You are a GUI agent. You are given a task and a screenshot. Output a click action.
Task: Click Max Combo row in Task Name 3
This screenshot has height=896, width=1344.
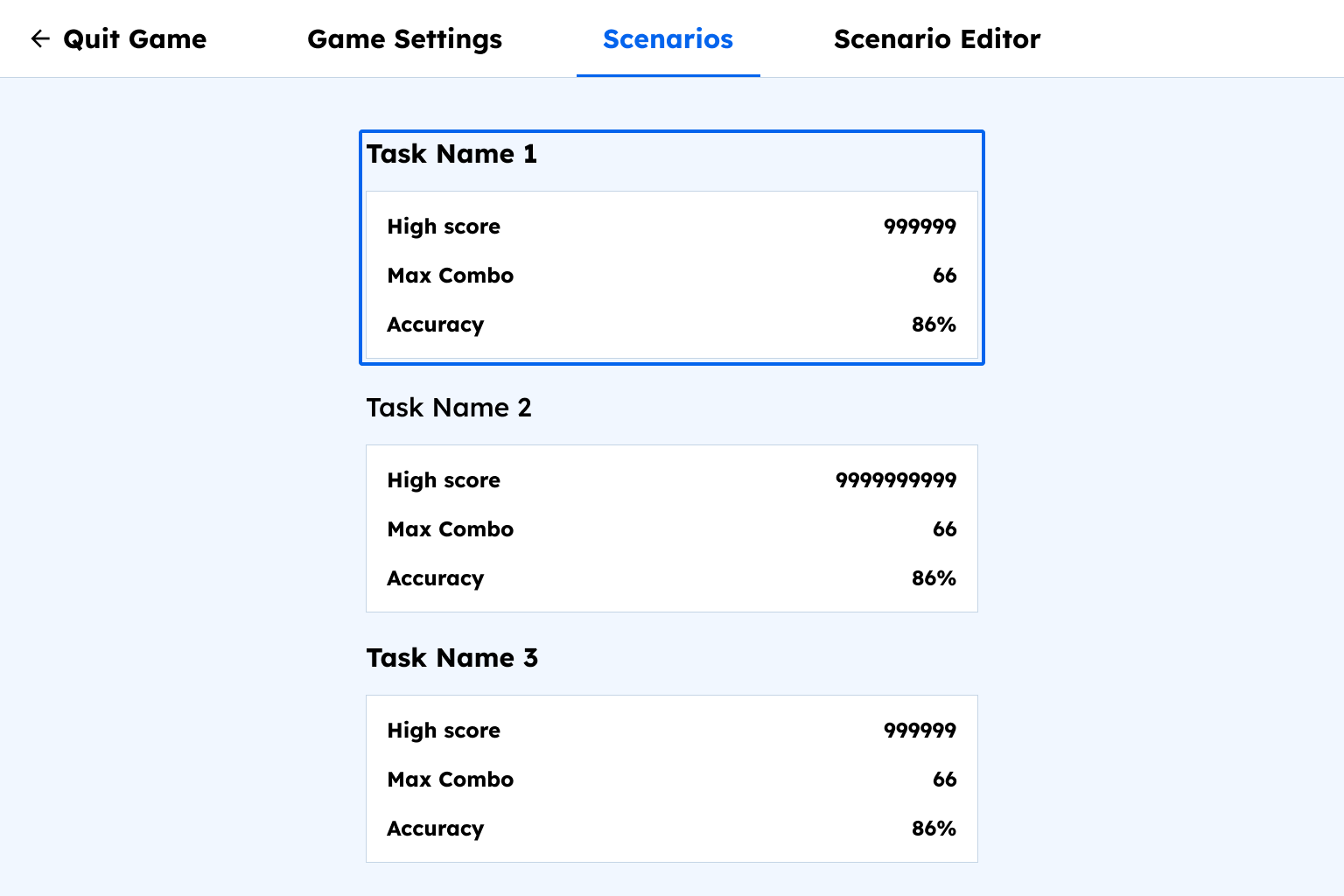pos(672,780)
